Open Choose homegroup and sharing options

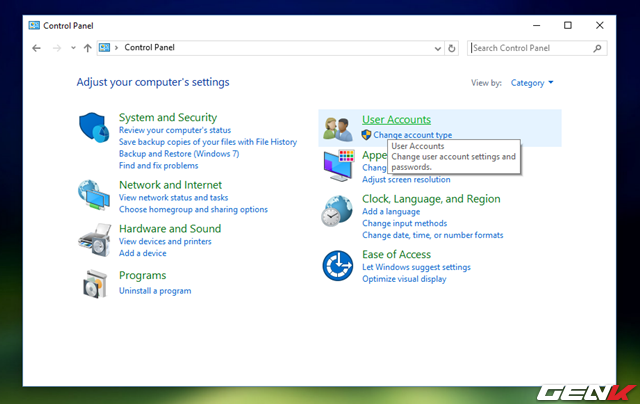pyautogui.click(x=193, y=209)
